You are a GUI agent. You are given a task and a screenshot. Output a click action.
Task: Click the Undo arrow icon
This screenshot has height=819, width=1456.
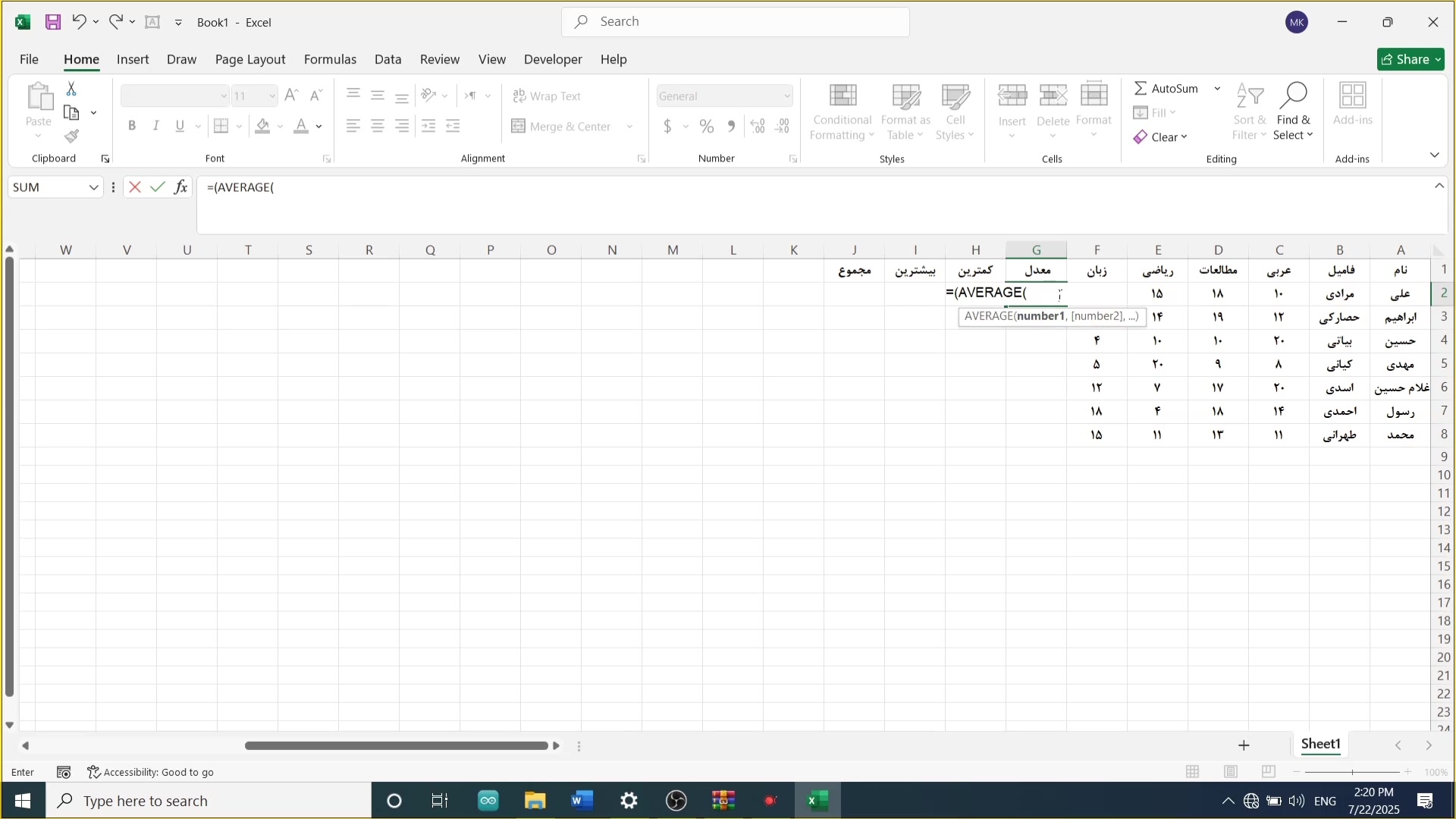click(79, 22)
